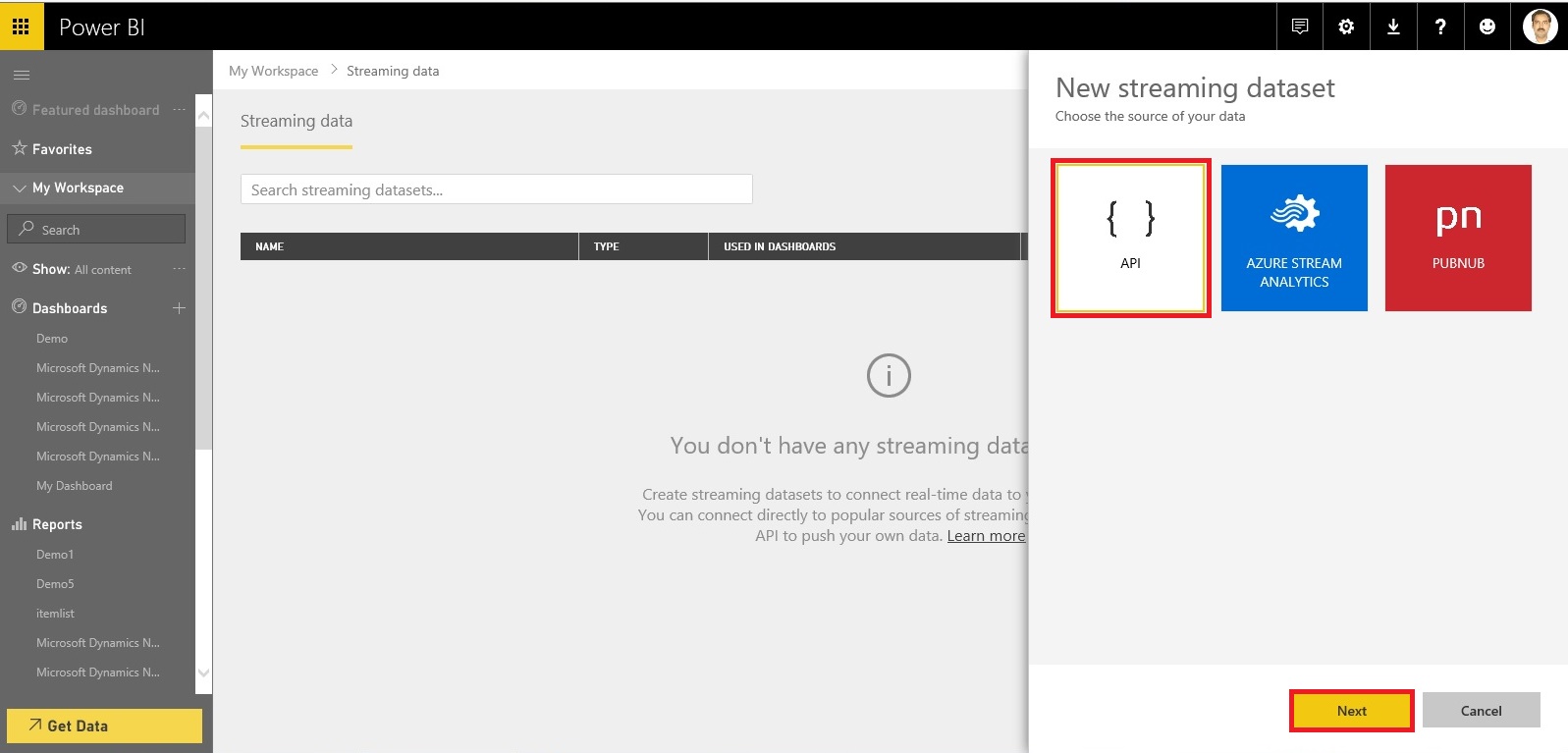Viewport: 1568px width, 753px height.
Task: Click the Search streaming datasets field
Action: coord(497,189)
